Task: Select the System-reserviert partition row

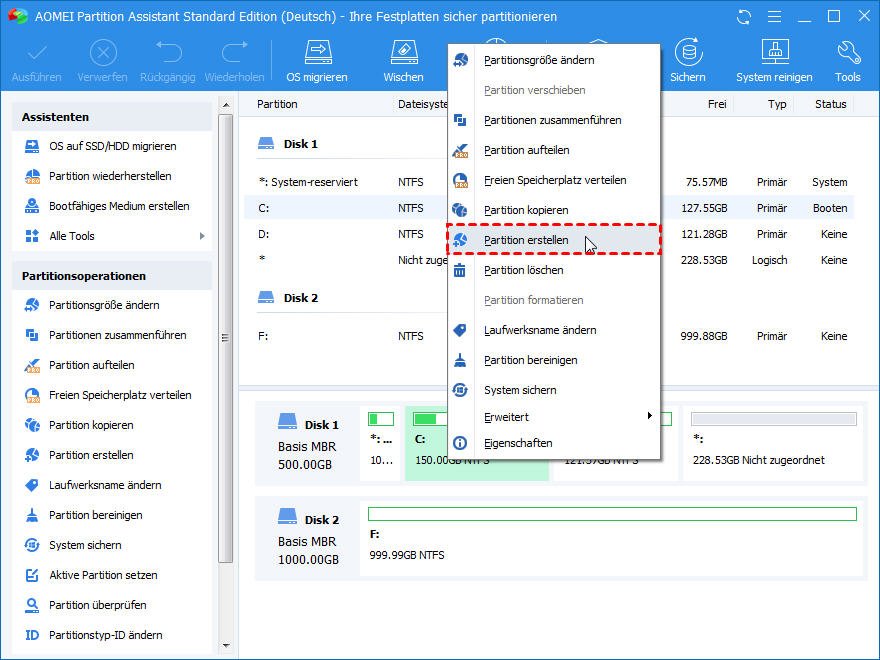Action: pos(549,182)
